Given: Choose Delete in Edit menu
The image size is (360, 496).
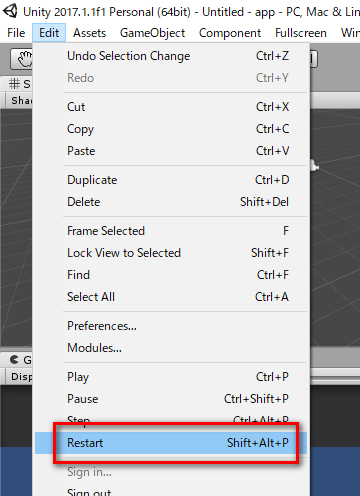Looking at the screenshot, I should [x=171, y=202].
